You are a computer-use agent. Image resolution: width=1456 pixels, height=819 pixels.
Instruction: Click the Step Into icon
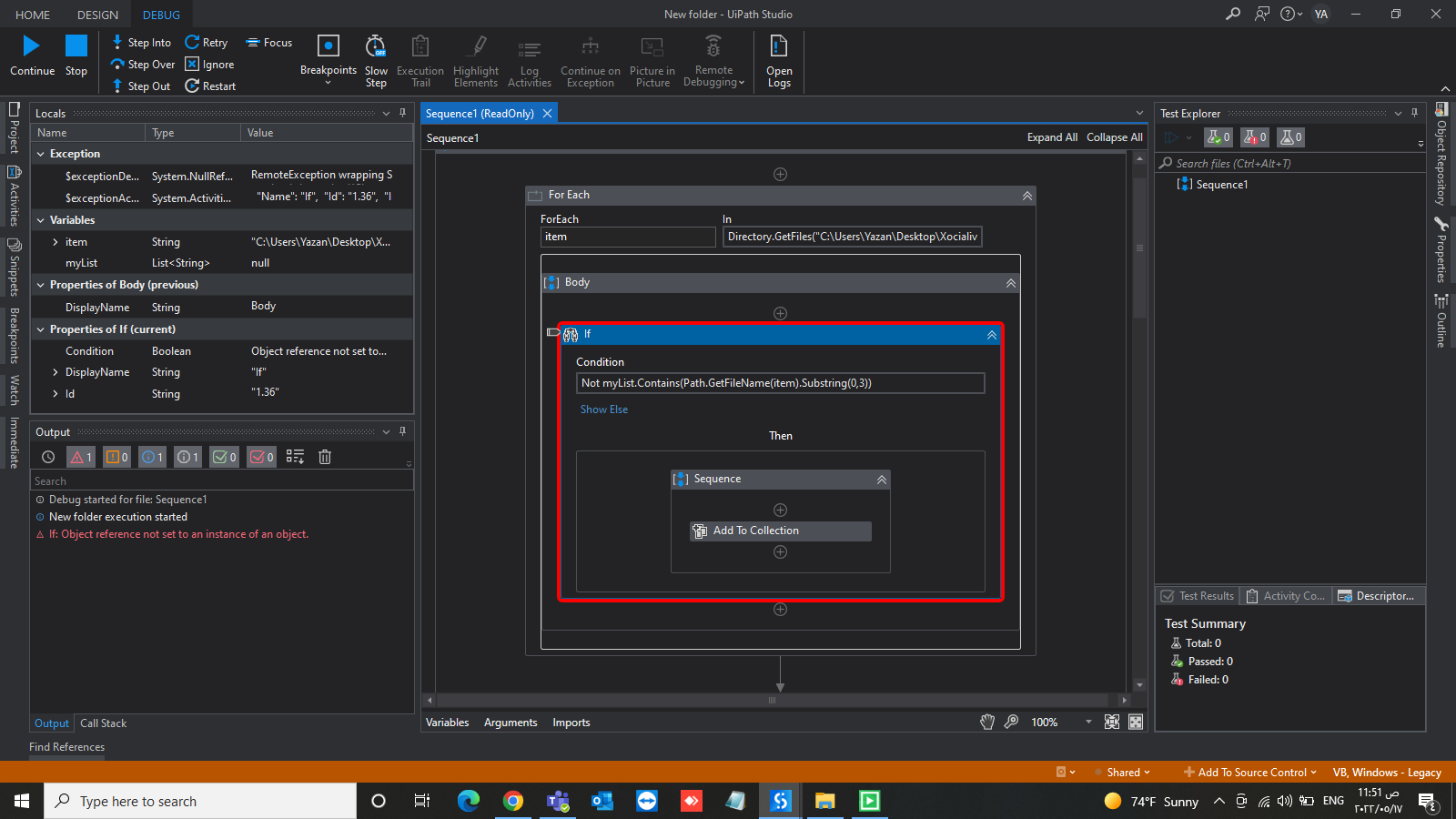(x=117, y=42)
